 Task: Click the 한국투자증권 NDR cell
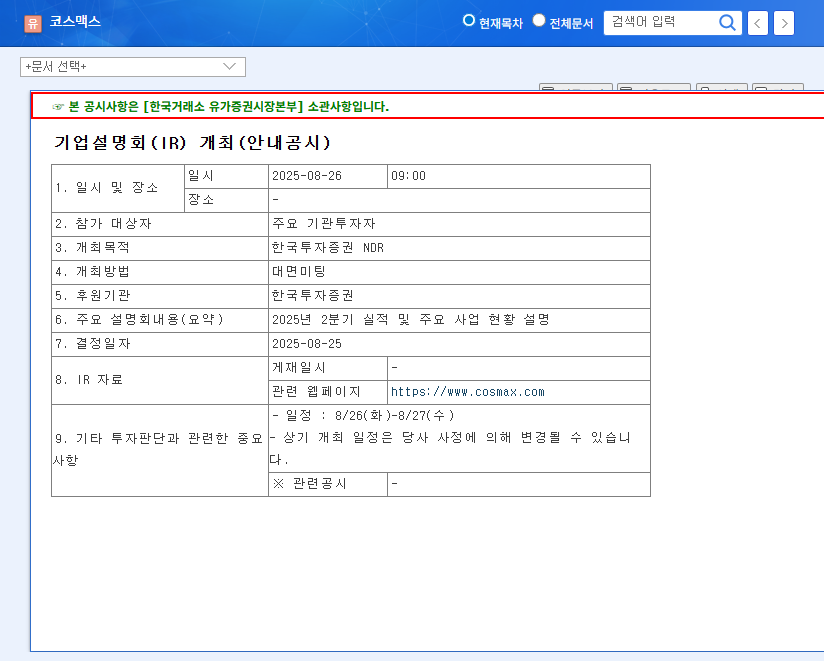(x=459, y=248)
